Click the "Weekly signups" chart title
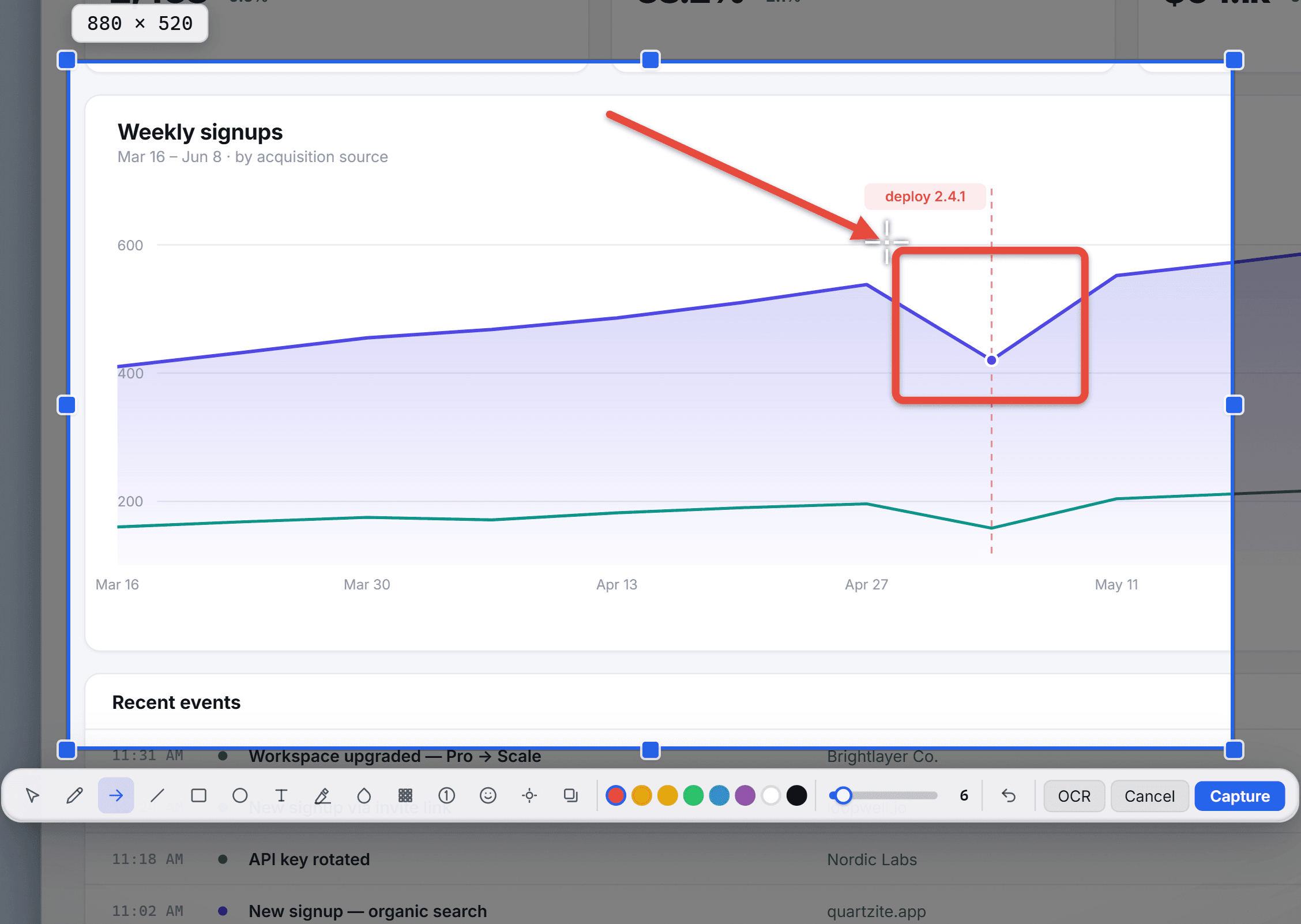 200,132
